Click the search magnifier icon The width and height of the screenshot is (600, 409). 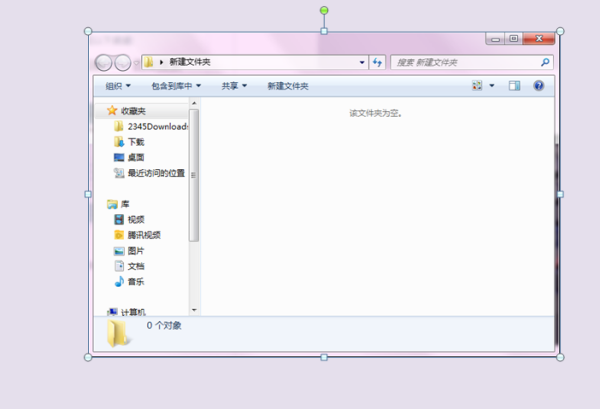[x=545, y=62]
